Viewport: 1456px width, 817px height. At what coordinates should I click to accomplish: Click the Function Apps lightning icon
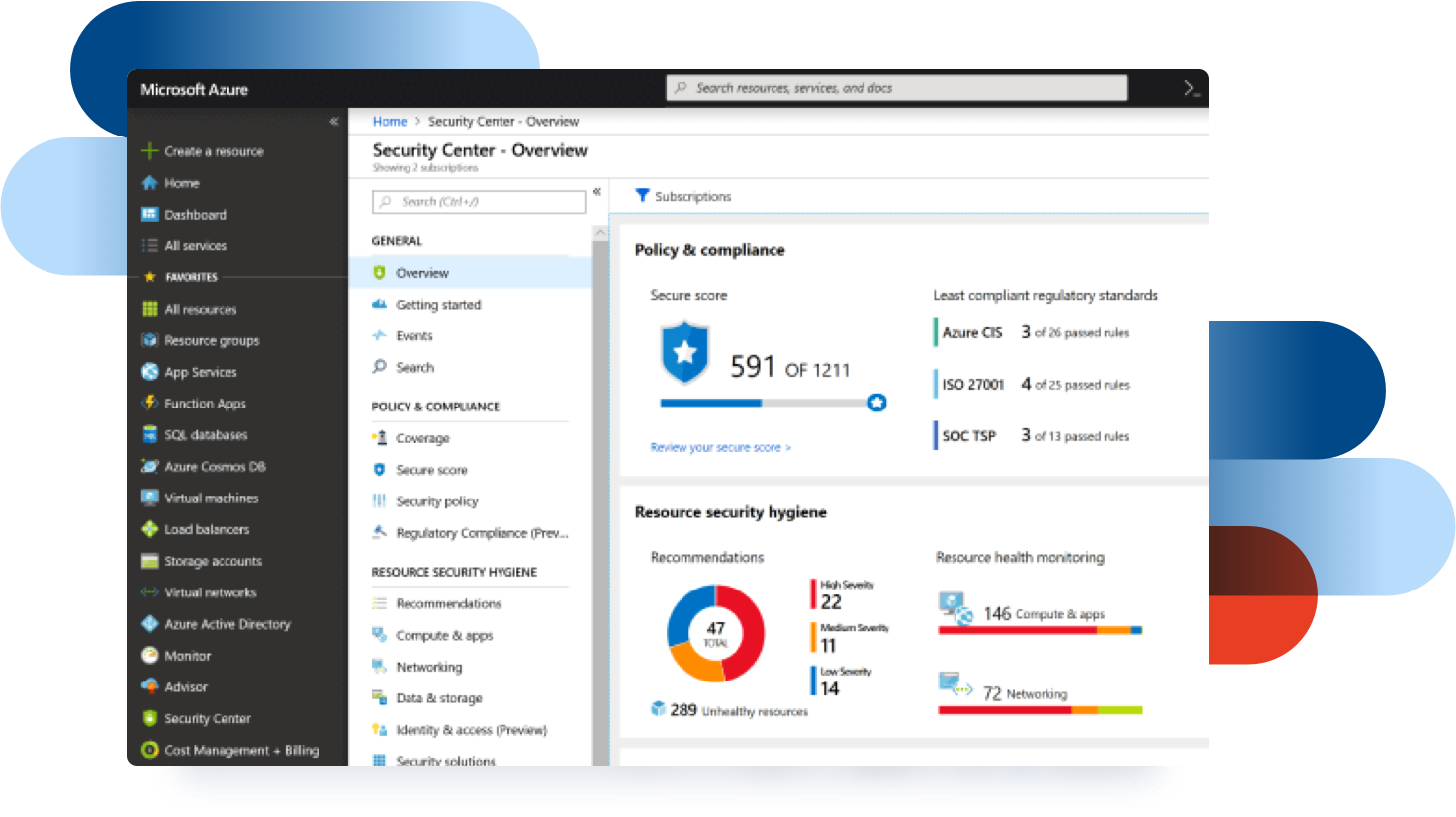coord(149,403)
